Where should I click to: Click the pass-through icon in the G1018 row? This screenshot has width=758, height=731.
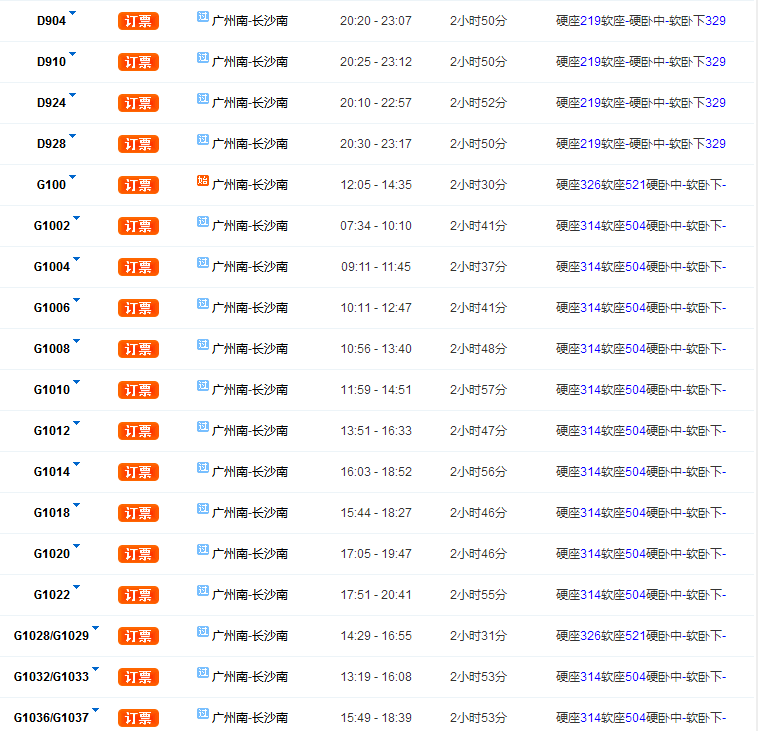[203, 510]
